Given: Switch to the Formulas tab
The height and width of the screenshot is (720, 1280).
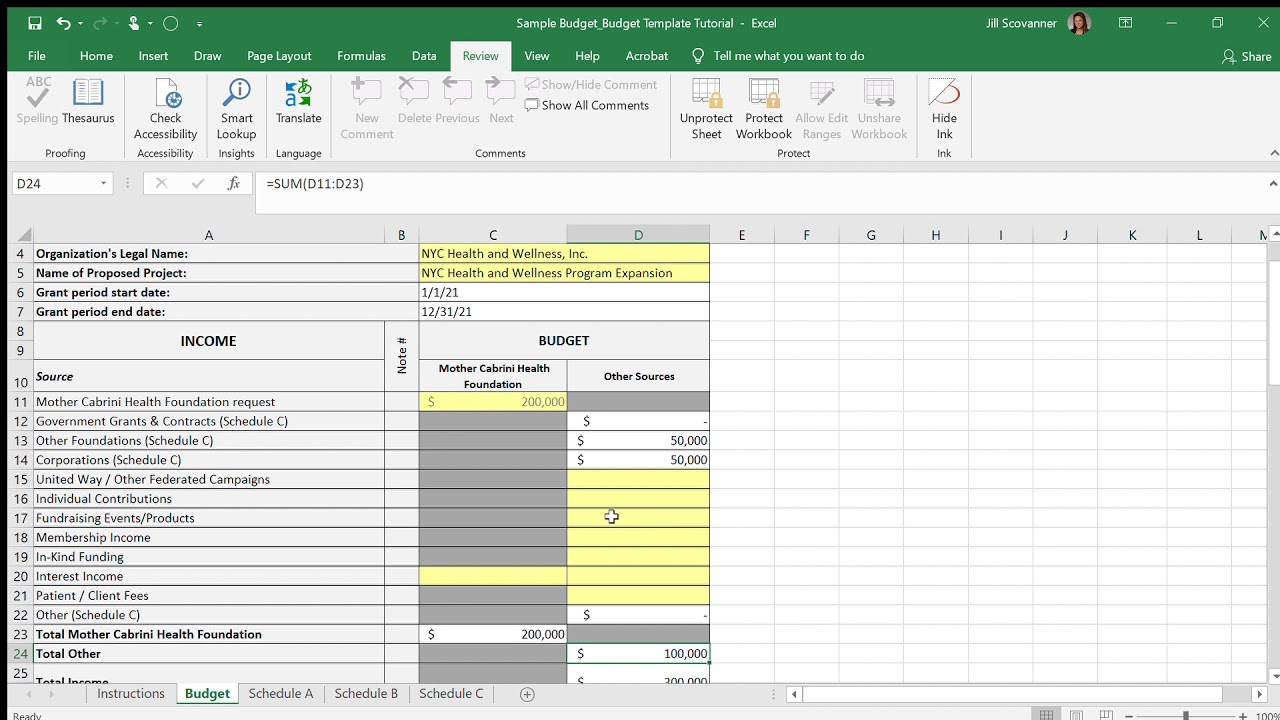Looking at the screenshot, I should [x=361, y=56].
